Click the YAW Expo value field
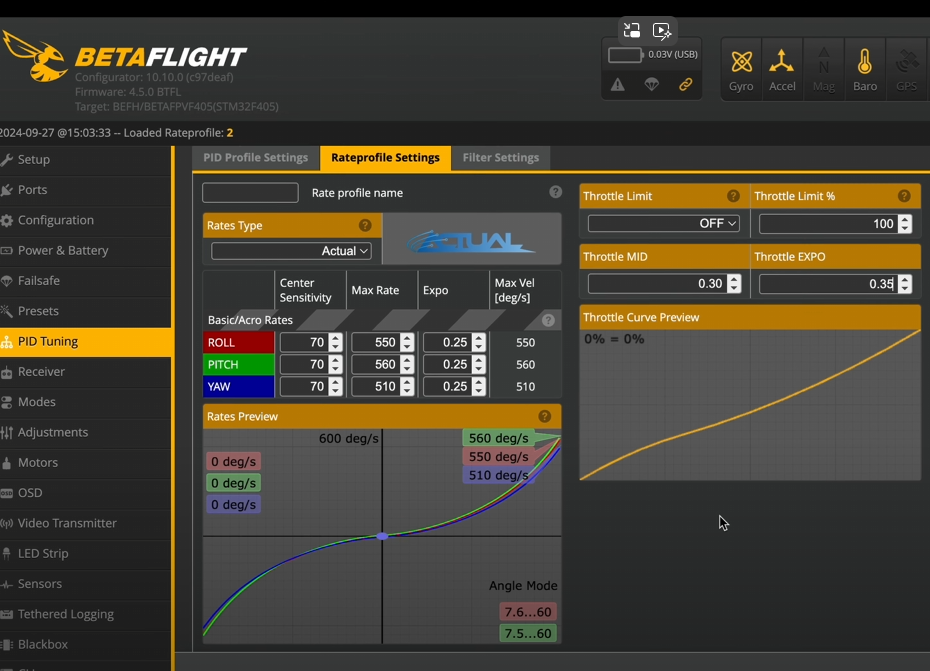This screenshot has width=930, height=671. [x=447, y=387]
